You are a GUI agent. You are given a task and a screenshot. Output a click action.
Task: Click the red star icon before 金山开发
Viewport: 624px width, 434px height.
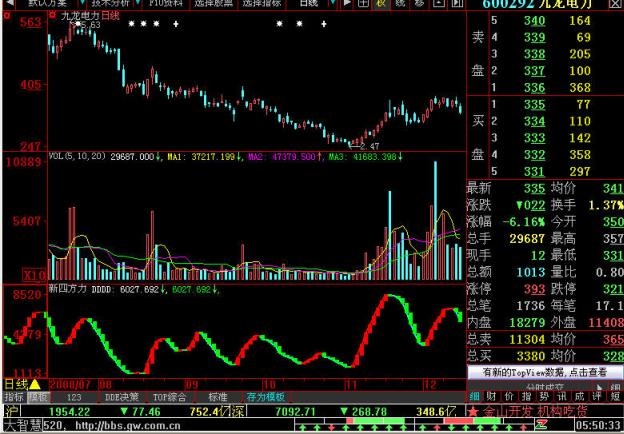coord(472,411)
